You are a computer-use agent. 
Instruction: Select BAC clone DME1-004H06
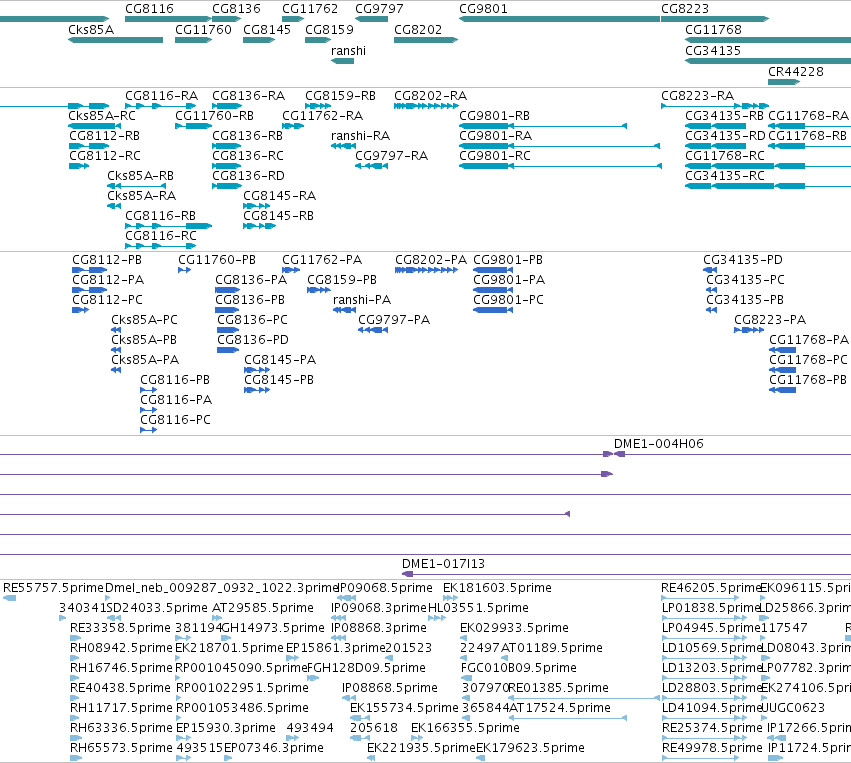click(732, 454)
